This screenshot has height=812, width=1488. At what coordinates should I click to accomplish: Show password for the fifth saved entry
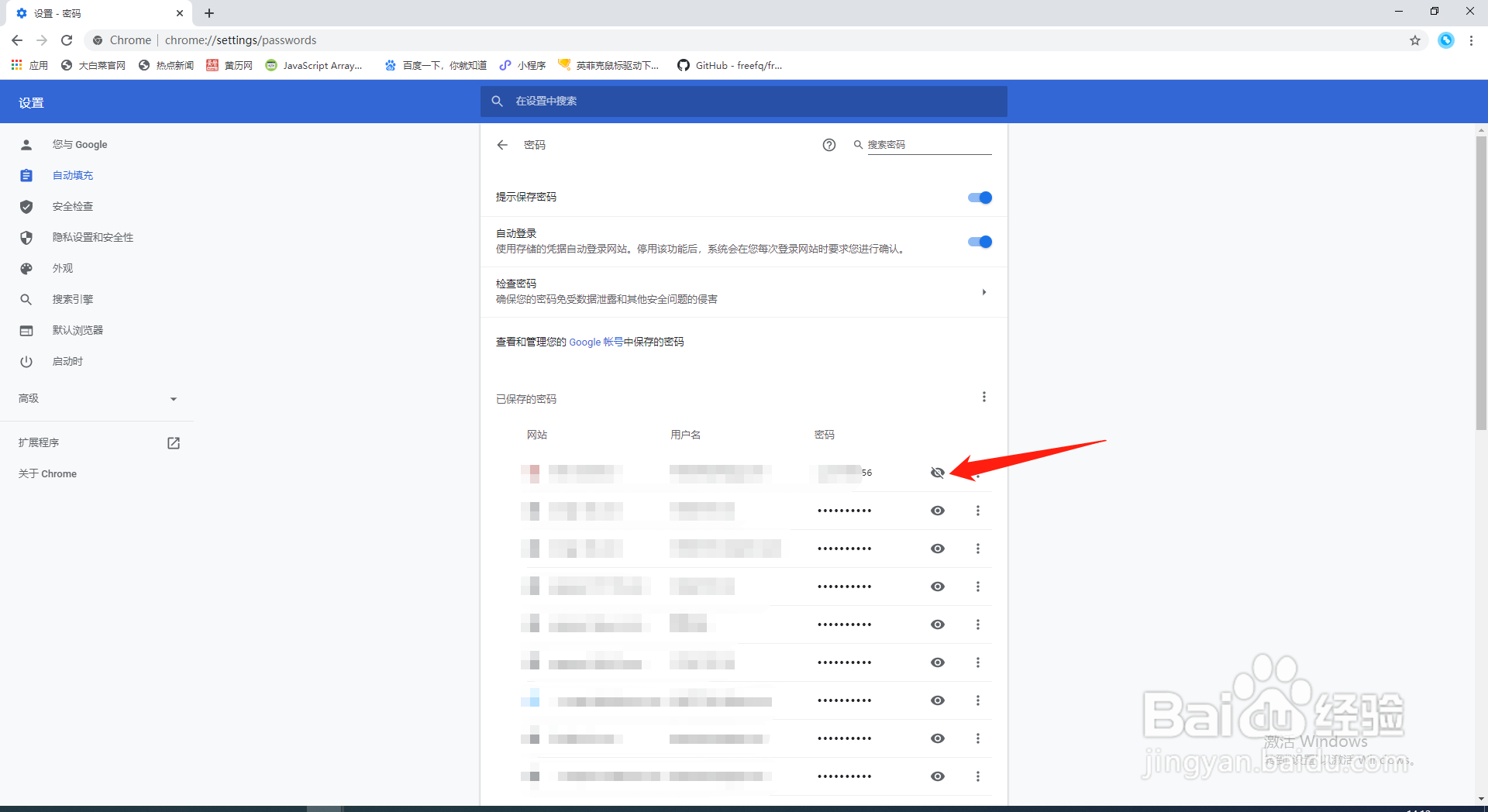tap(938, 624)
